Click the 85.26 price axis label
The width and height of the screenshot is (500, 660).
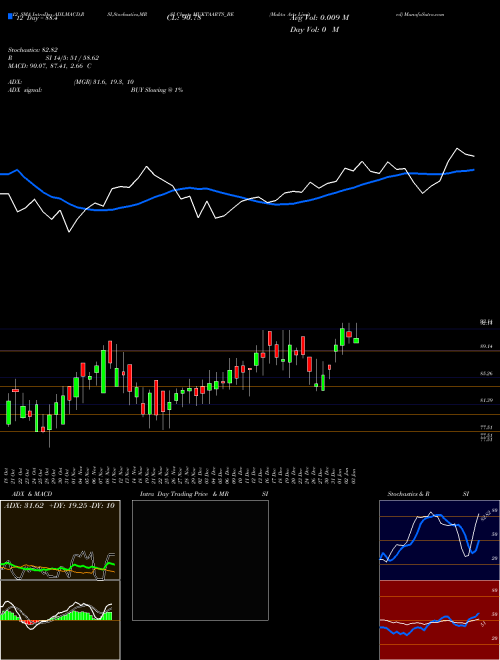pos(486,373)
